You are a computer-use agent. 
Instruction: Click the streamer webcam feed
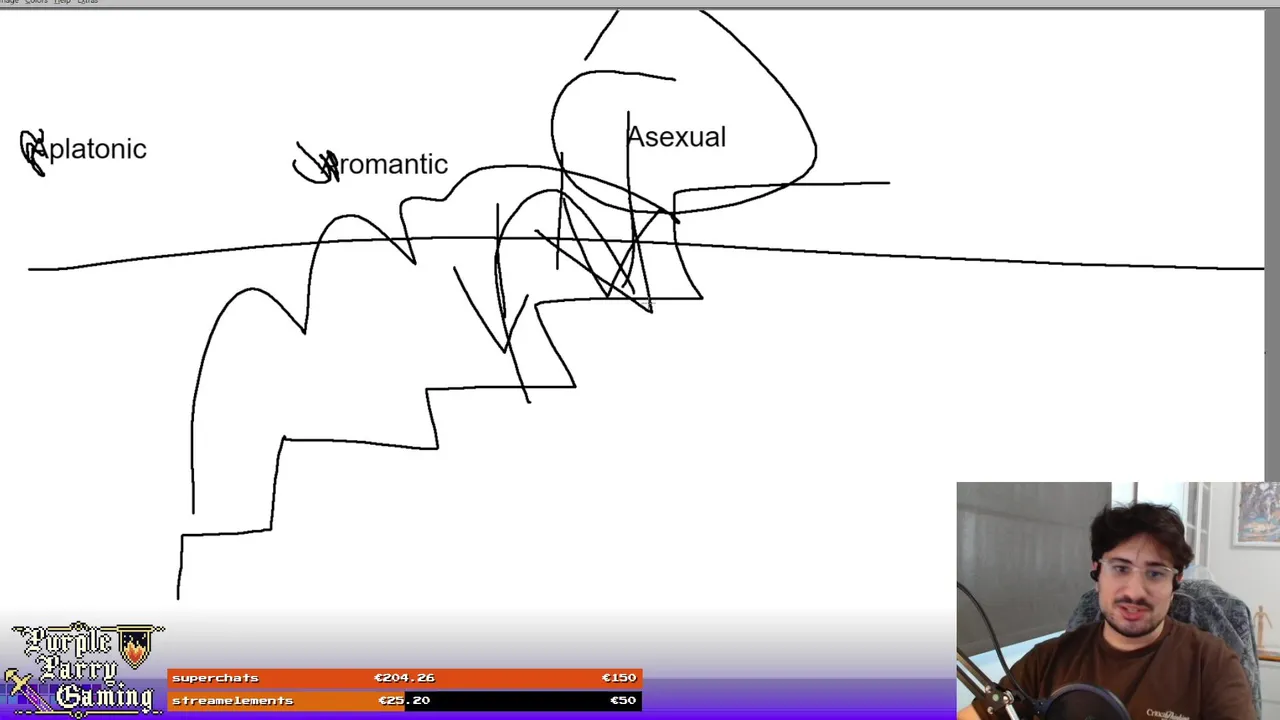point(1118,601)
